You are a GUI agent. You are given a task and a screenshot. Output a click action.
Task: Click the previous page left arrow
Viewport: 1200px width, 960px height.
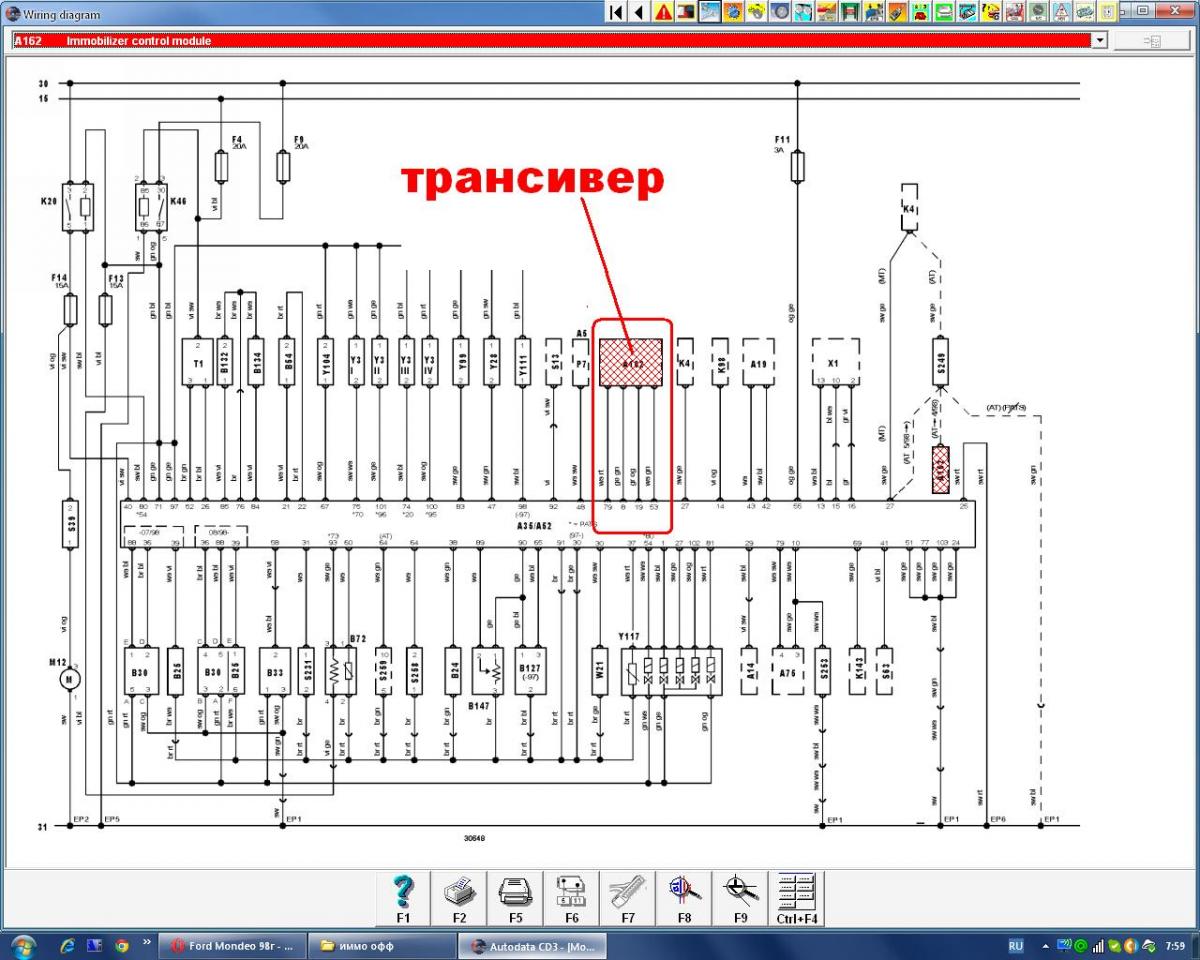[639, 12]
